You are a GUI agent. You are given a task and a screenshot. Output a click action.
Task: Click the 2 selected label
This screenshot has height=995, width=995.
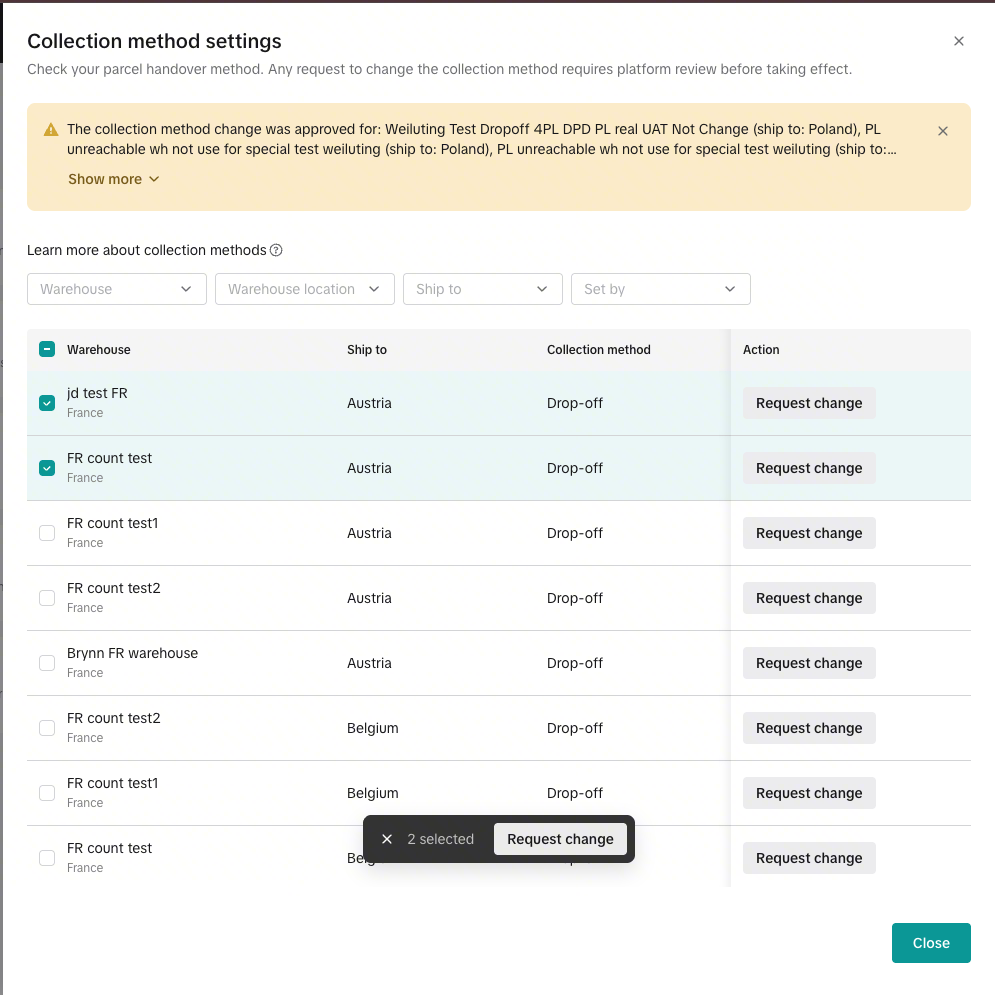(x=440, y=839)
